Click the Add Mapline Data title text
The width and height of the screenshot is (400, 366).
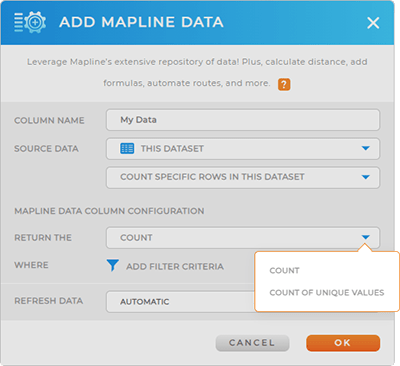[x=141, y=22]
